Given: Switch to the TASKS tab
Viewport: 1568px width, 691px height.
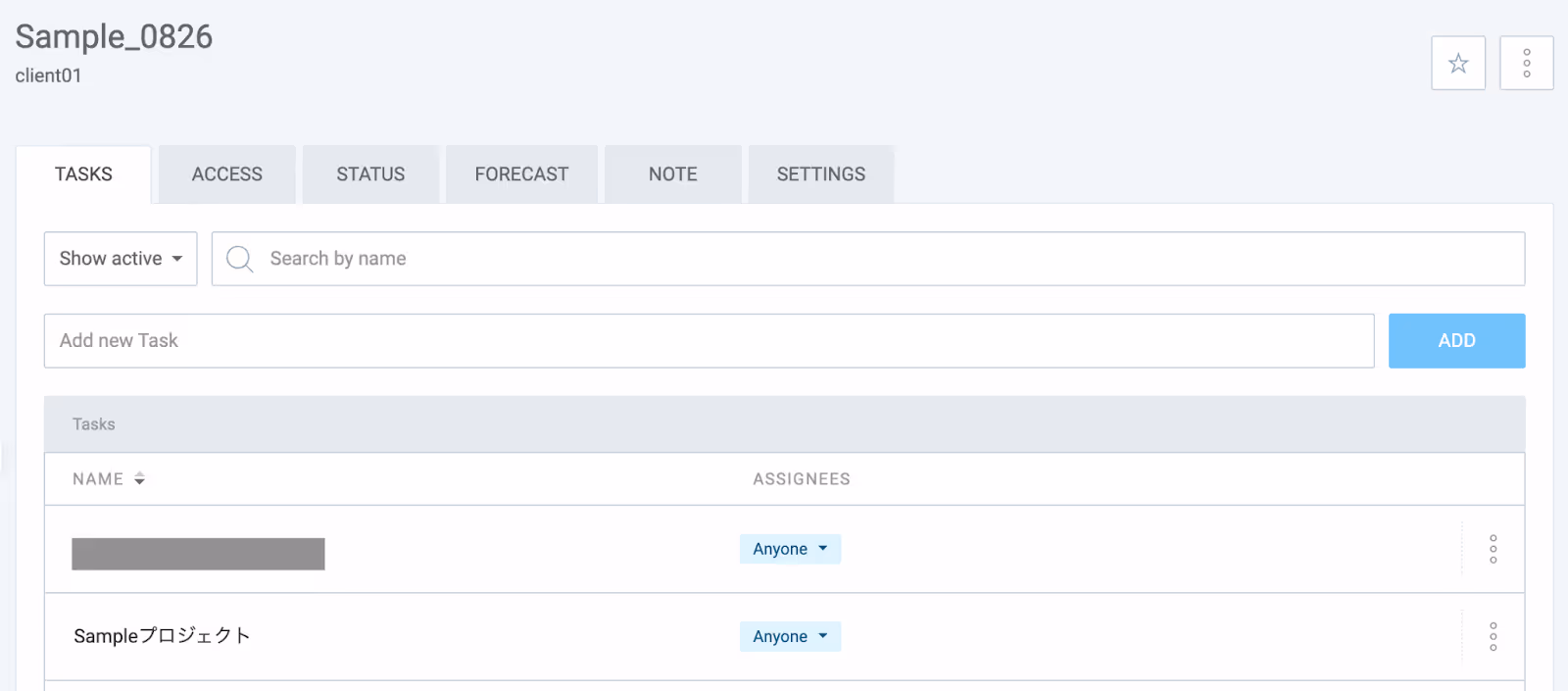Looking at the screenshot, I should point(83,174).
